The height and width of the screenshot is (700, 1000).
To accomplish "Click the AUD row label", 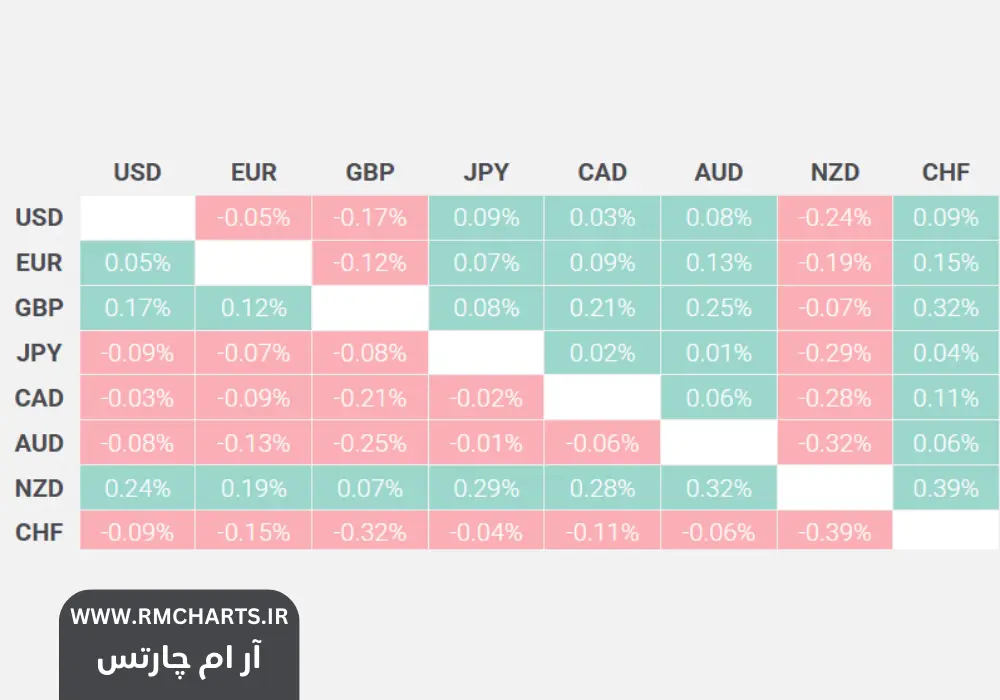I will (x=39, y=443).
